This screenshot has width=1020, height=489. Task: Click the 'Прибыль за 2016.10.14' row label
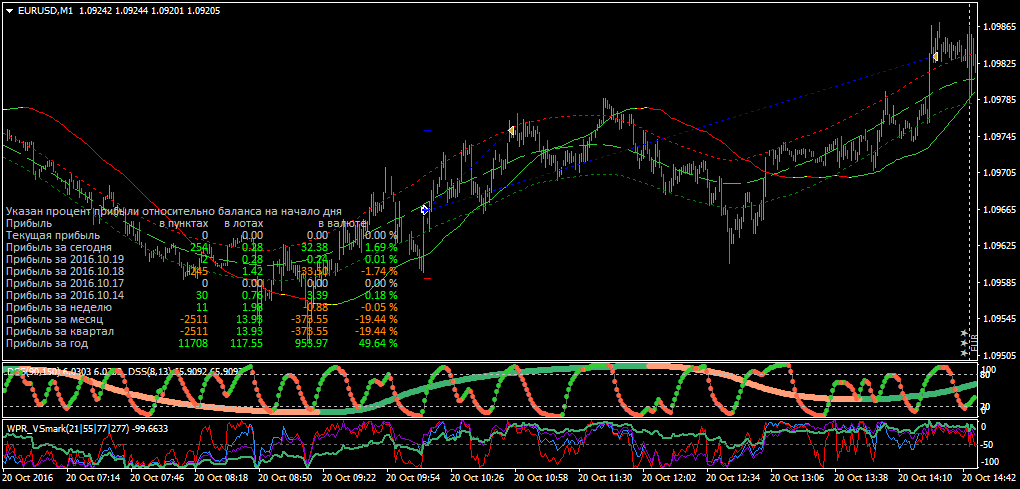pyautogui.click(x=64, y=295)
